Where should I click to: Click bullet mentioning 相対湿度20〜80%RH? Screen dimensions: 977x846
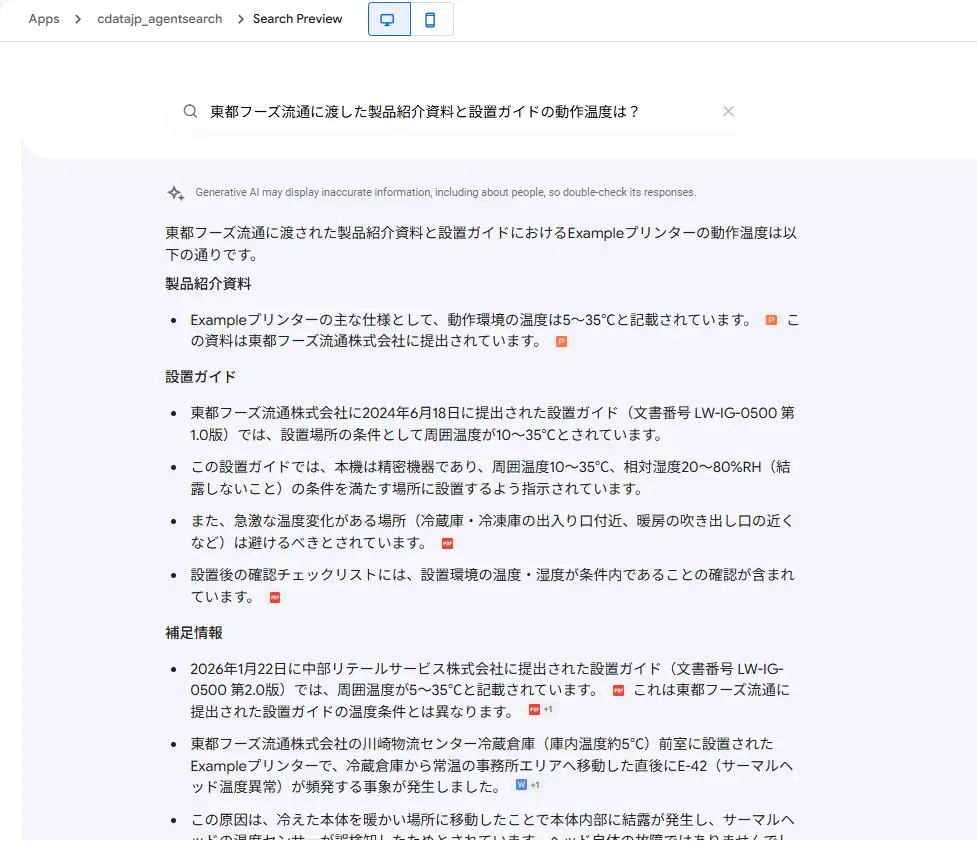click(490, 478)
